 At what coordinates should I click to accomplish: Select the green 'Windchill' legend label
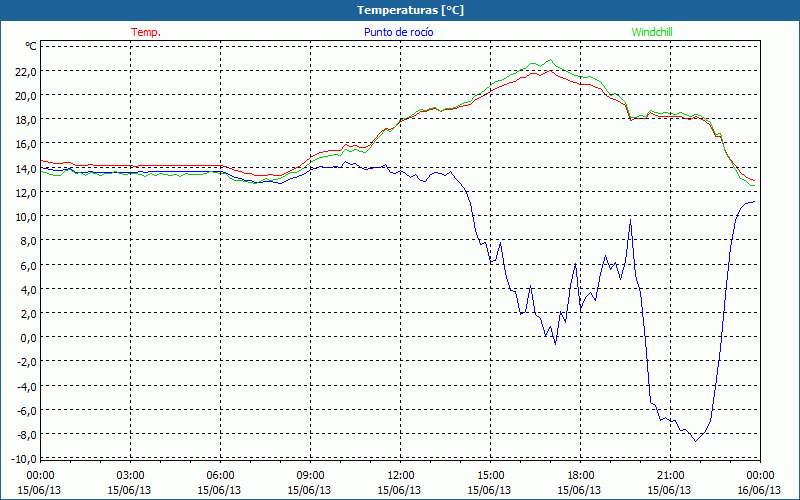[652, 32]
